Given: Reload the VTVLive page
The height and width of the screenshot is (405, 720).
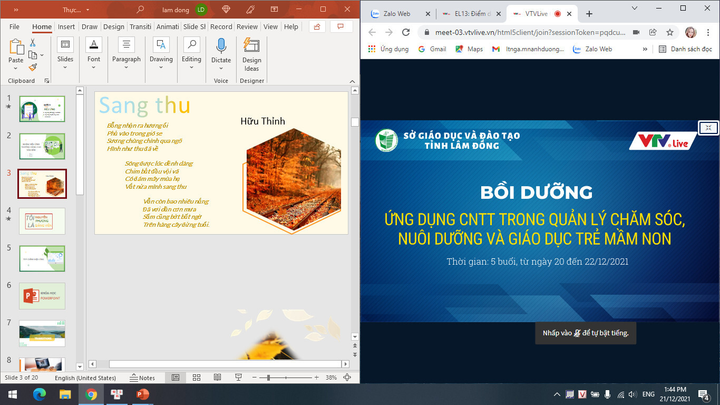Looking at the screenshot, I should [x=408, y=32].
